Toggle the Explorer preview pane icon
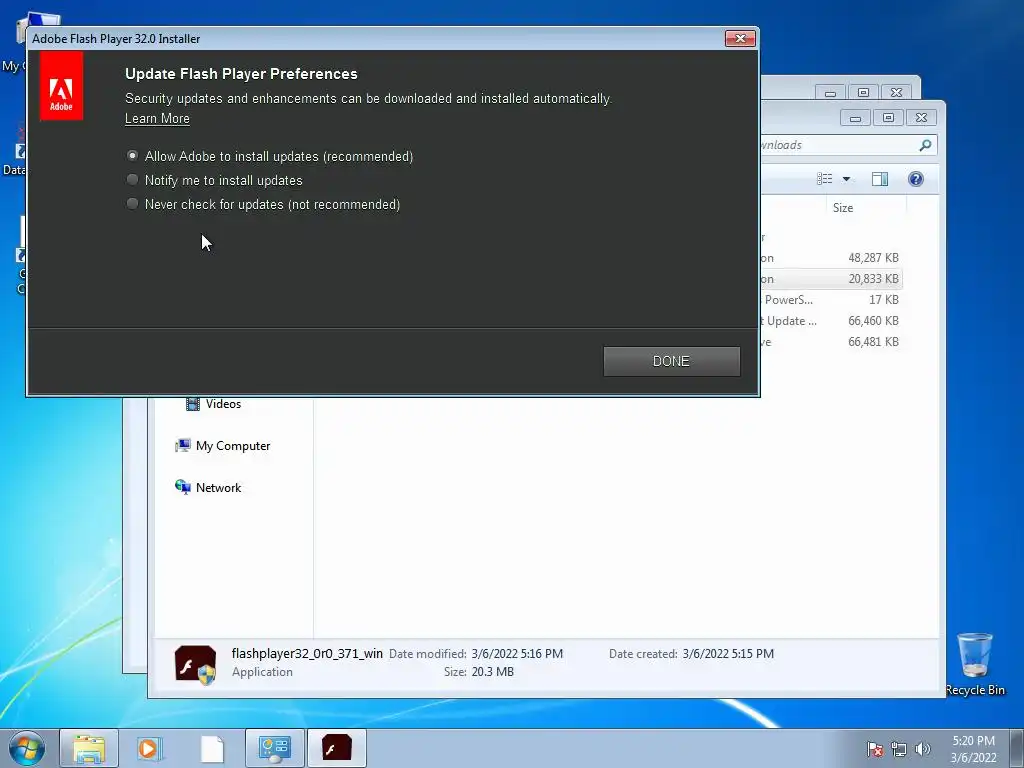This screenshot has width=1024, height=768. coord(880,179)
